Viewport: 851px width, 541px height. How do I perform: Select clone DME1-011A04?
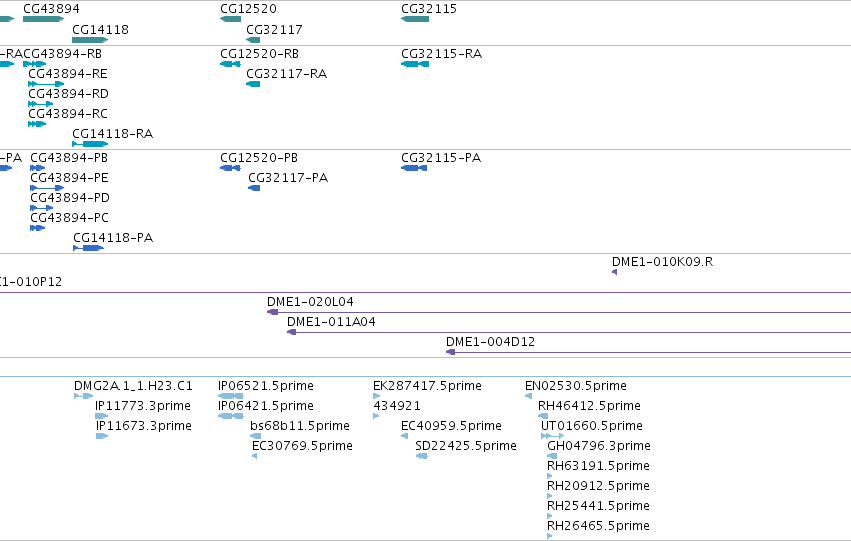[x=331, y=322]
